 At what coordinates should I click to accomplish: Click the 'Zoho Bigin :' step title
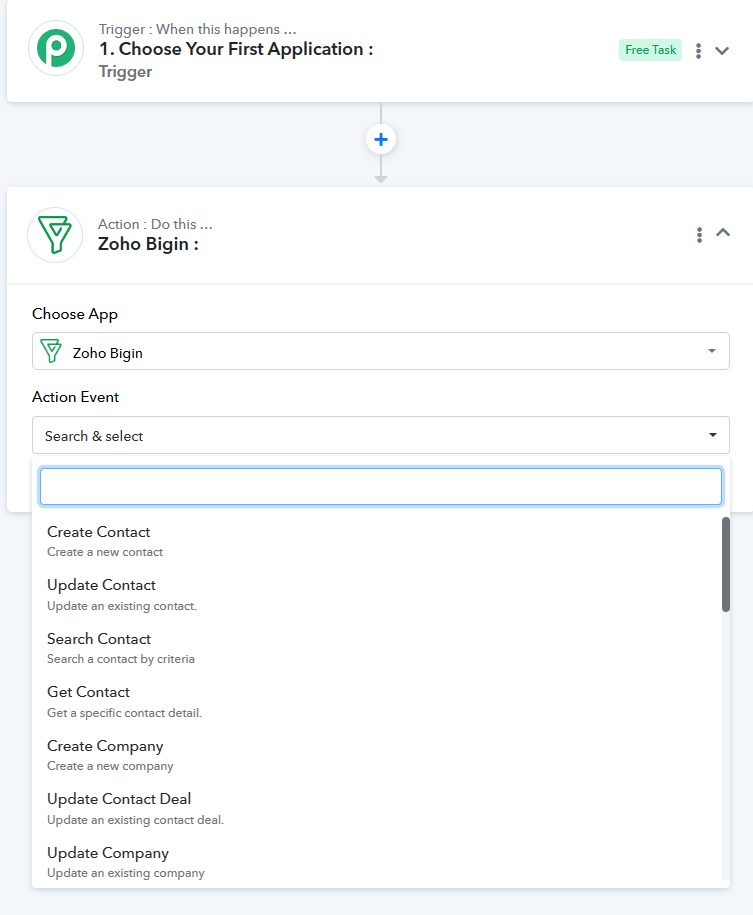point(148,244)
